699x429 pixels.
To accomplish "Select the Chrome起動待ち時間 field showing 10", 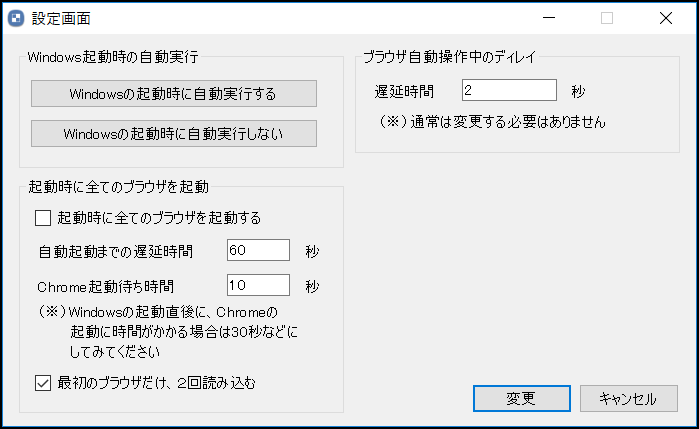I will (258, 286).
